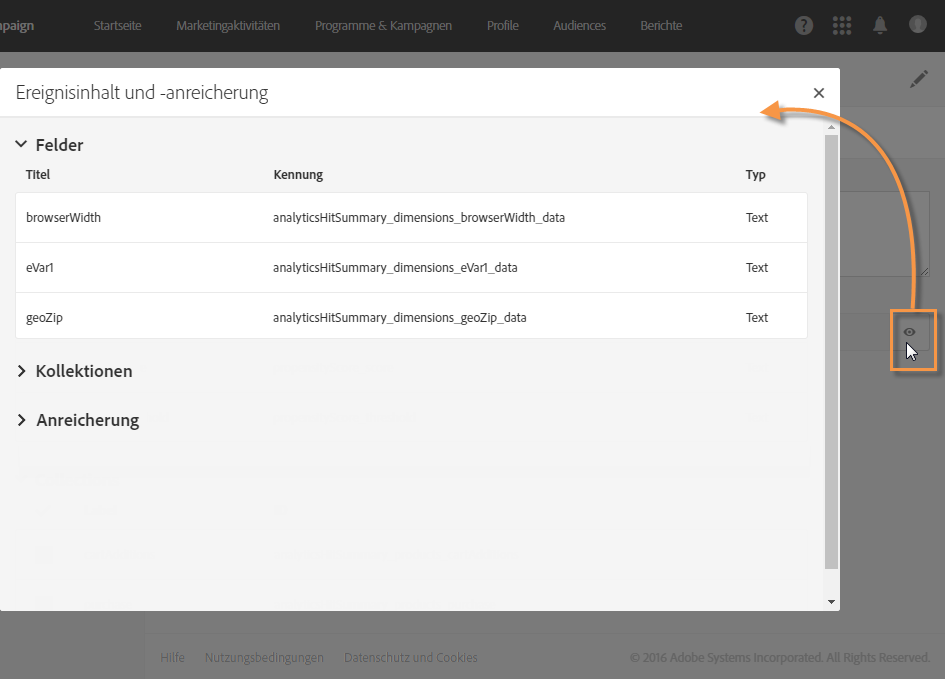Open Programme & Kampagnen menu
The width and height of the screenshot is (945, 679).
[383, 26]
